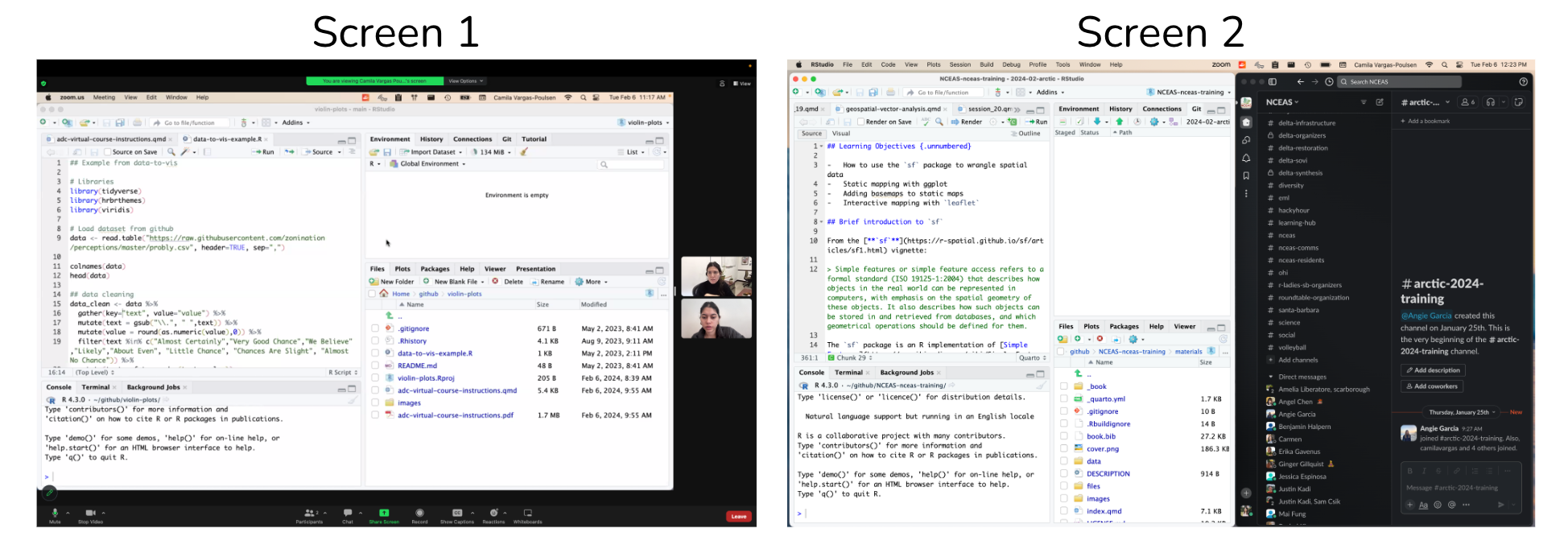This screenshot has height=549, width=1568.
Task: Switch to the Tutorial tab
Action: [534, 139]
